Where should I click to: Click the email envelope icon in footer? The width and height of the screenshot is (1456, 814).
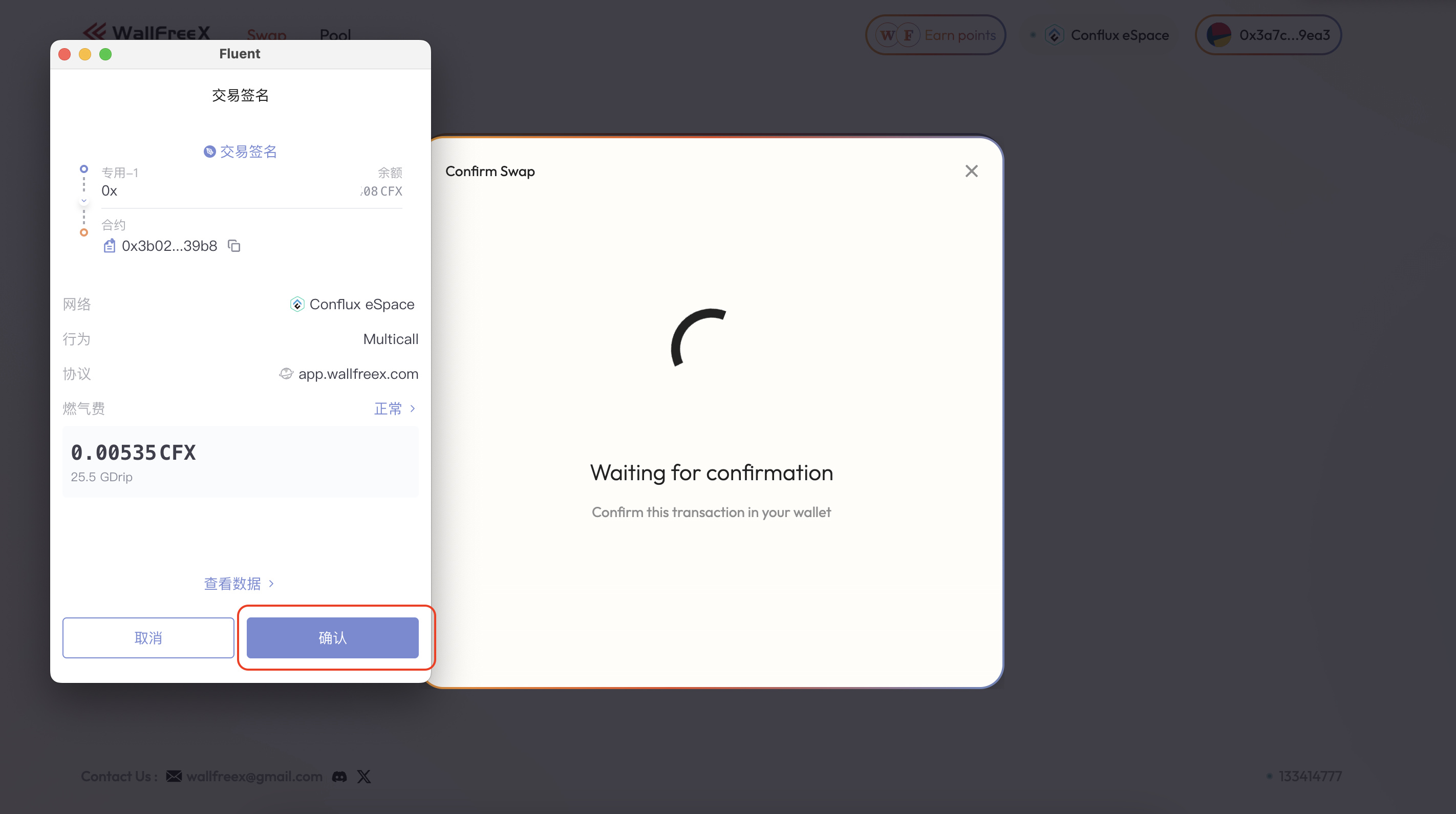point(174,777)
